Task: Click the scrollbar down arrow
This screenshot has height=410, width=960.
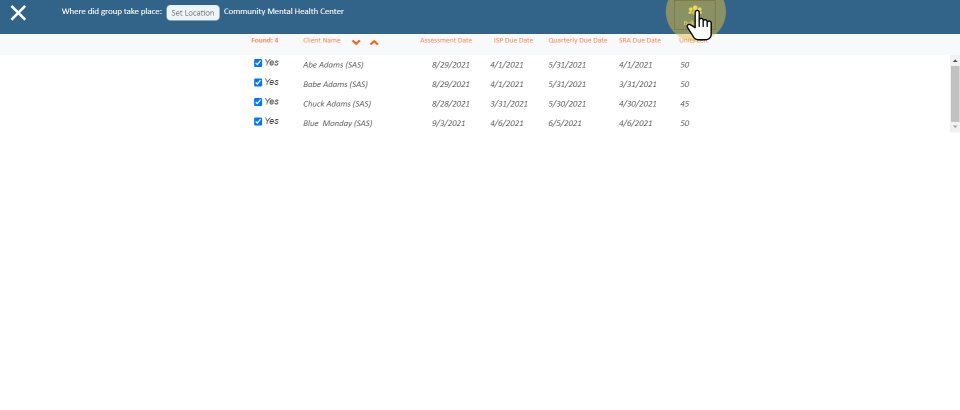Action: point(954,125)
